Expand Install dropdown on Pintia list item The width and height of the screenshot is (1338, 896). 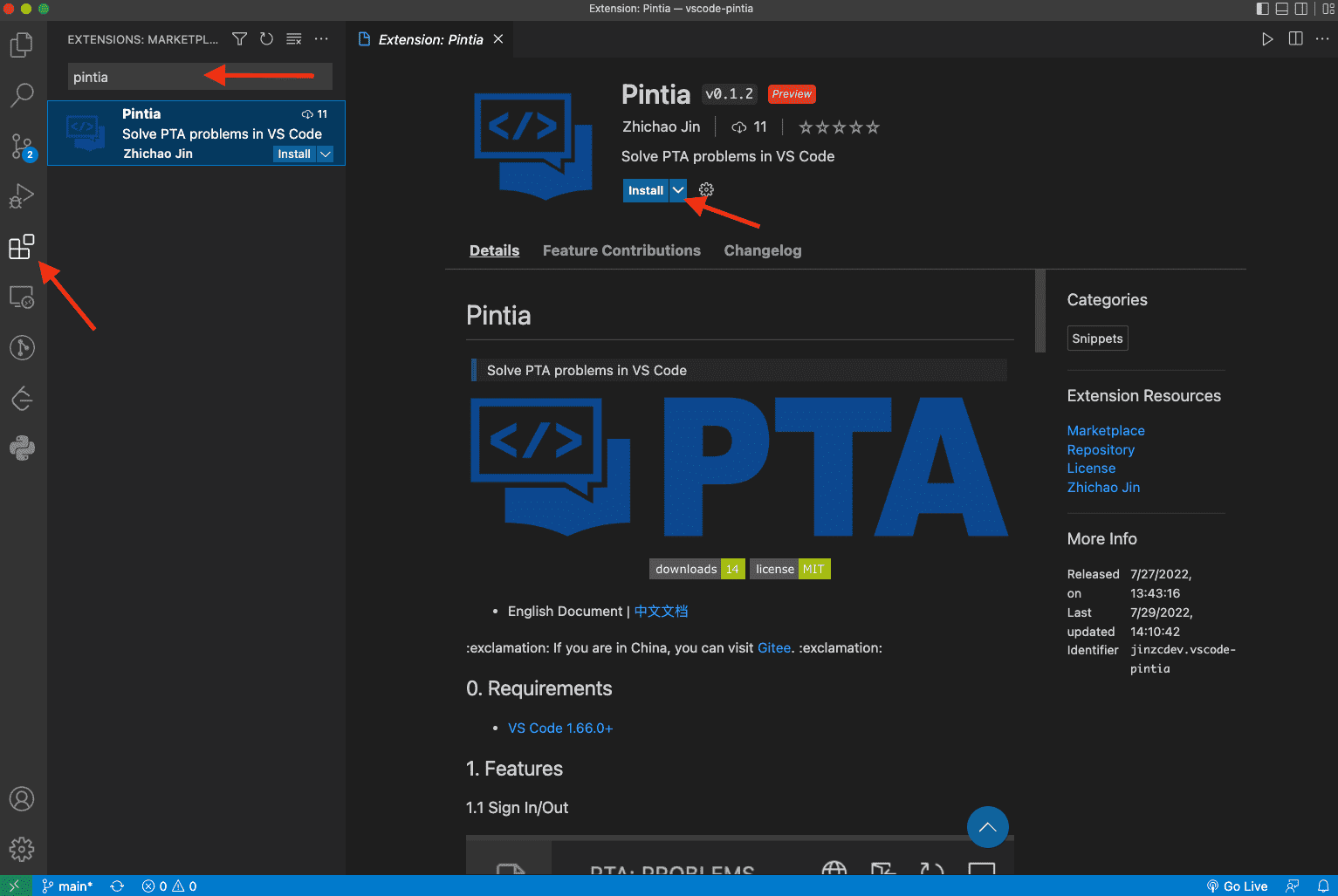pyautogui.click(x=326, y=154)
